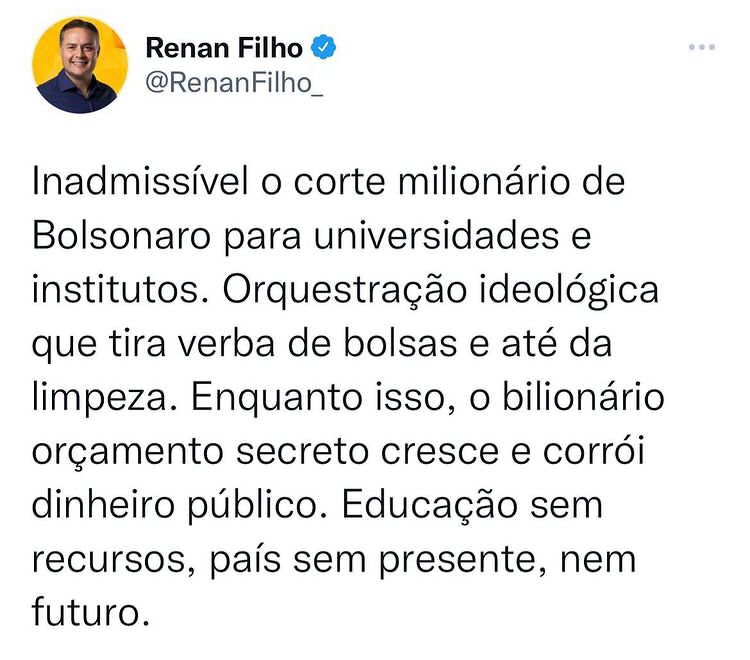
Task: Click the final word "futuro." of the tweet
Action: point(91,612)
